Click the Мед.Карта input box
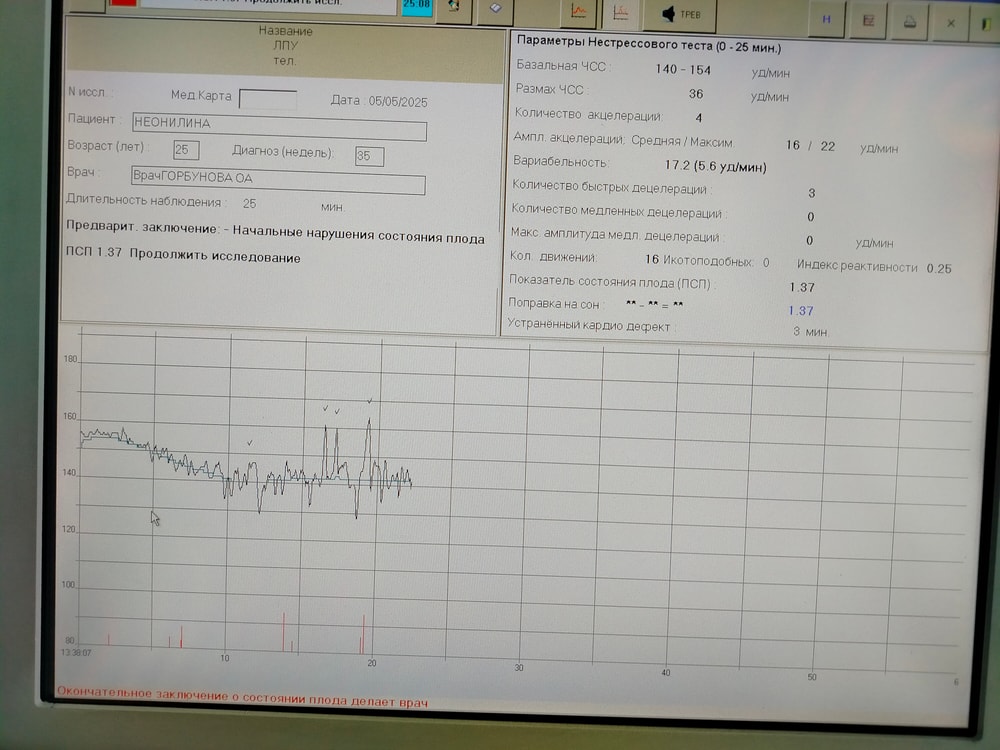The width and height of the screenshot is (1000, 750). click(x=267, y=99)
